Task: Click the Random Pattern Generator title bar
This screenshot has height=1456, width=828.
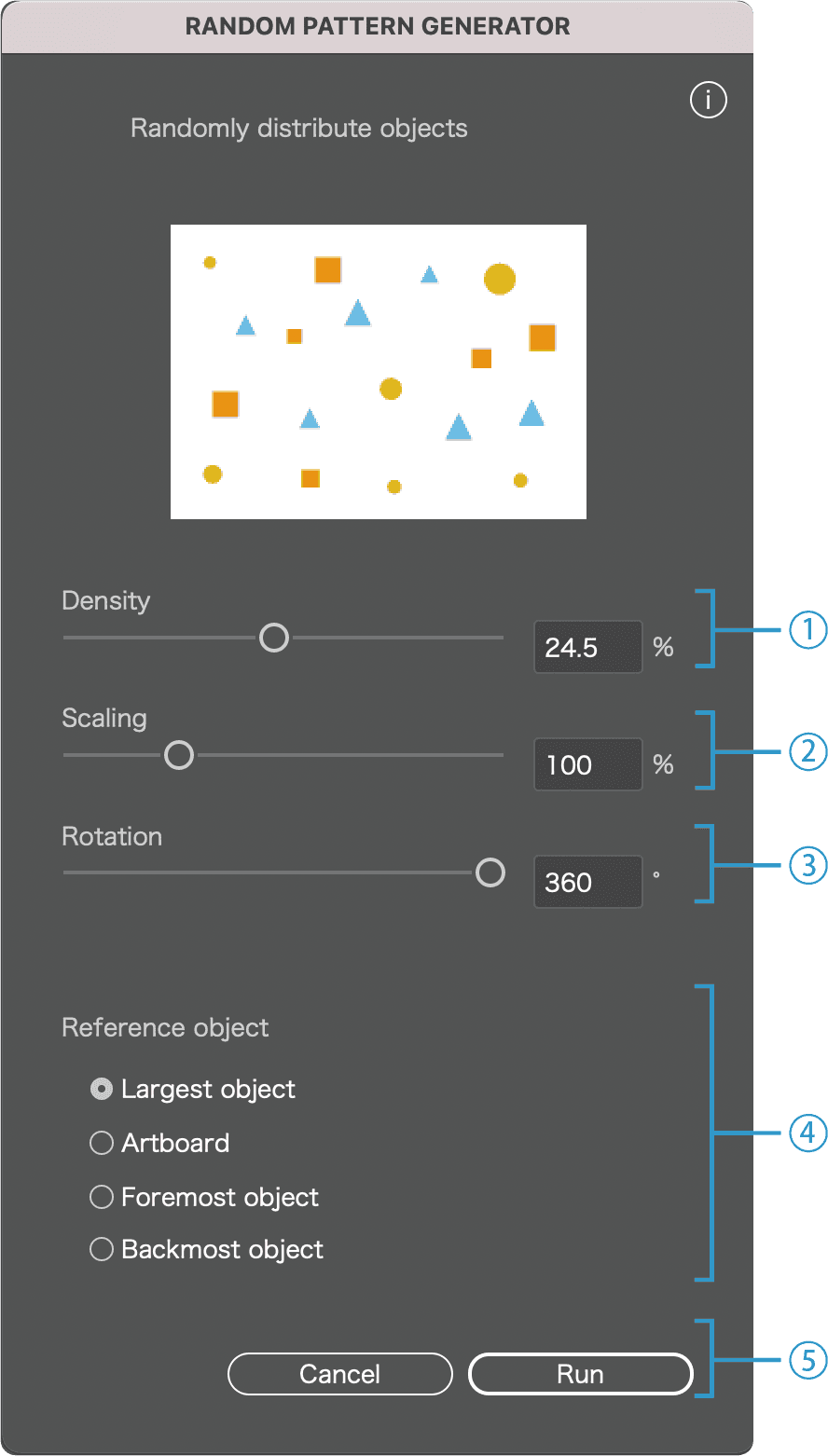Action: pos(378,26)
